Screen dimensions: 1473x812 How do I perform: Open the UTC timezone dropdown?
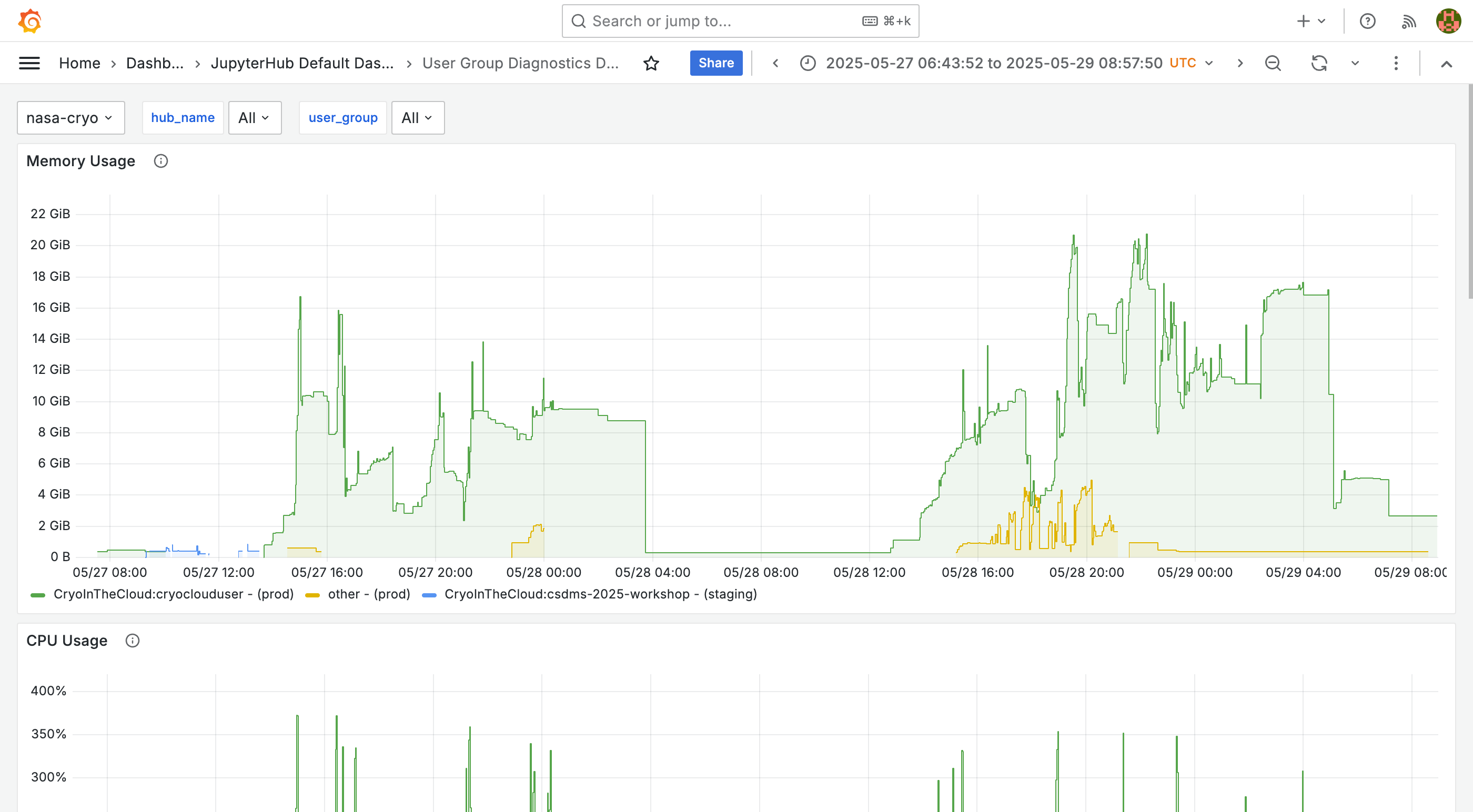[1192, 63]
